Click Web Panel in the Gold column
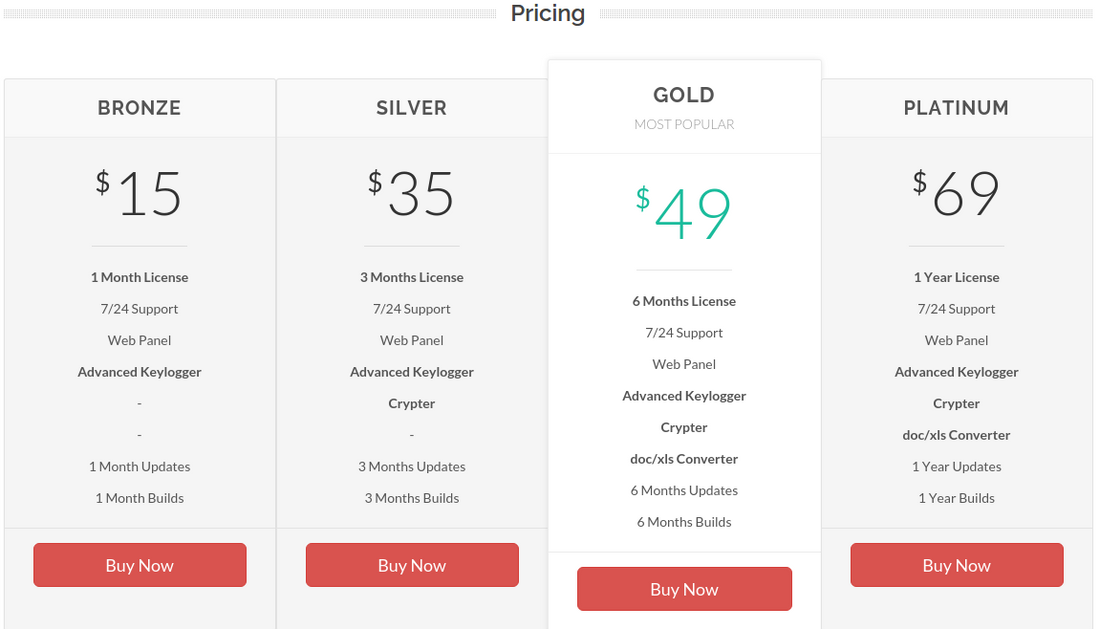1100x629 pixels. point(684,364)
